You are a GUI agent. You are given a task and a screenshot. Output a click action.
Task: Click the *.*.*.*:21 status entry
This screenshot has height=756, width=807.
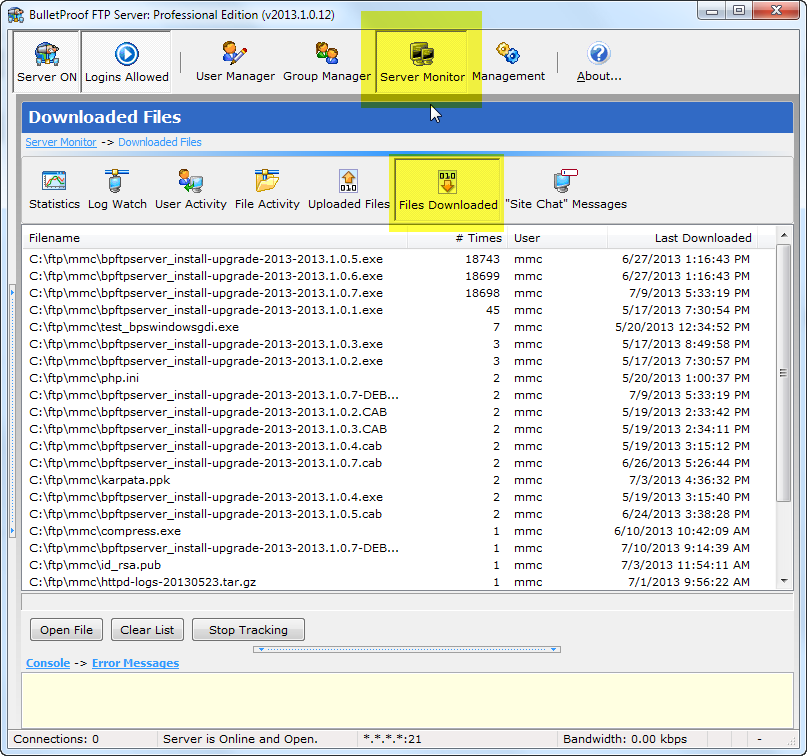point(392,739)
